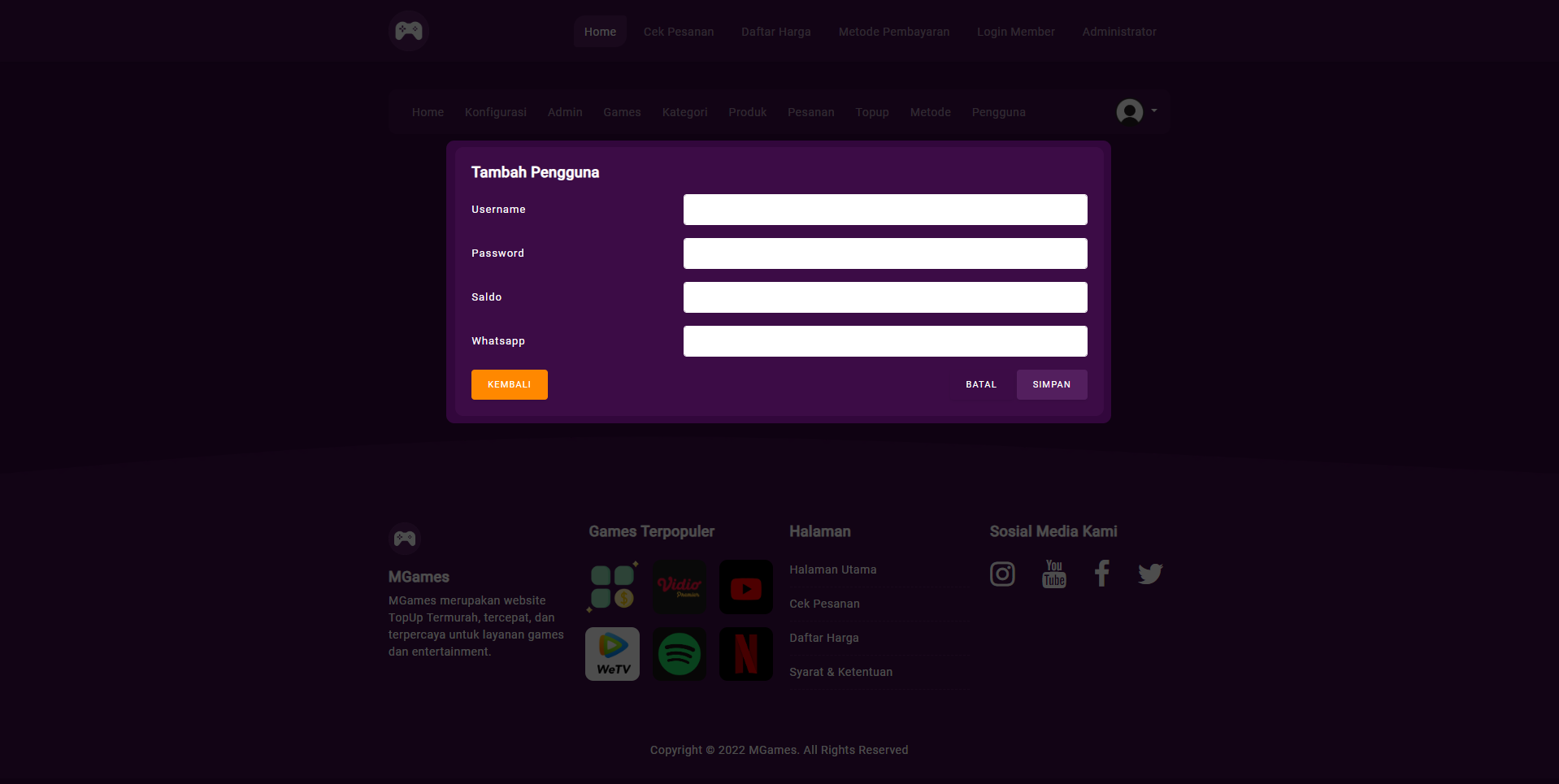The image size is (1559, 784).
Task: Click the SIMPAN button
Action: [1052, 384]
